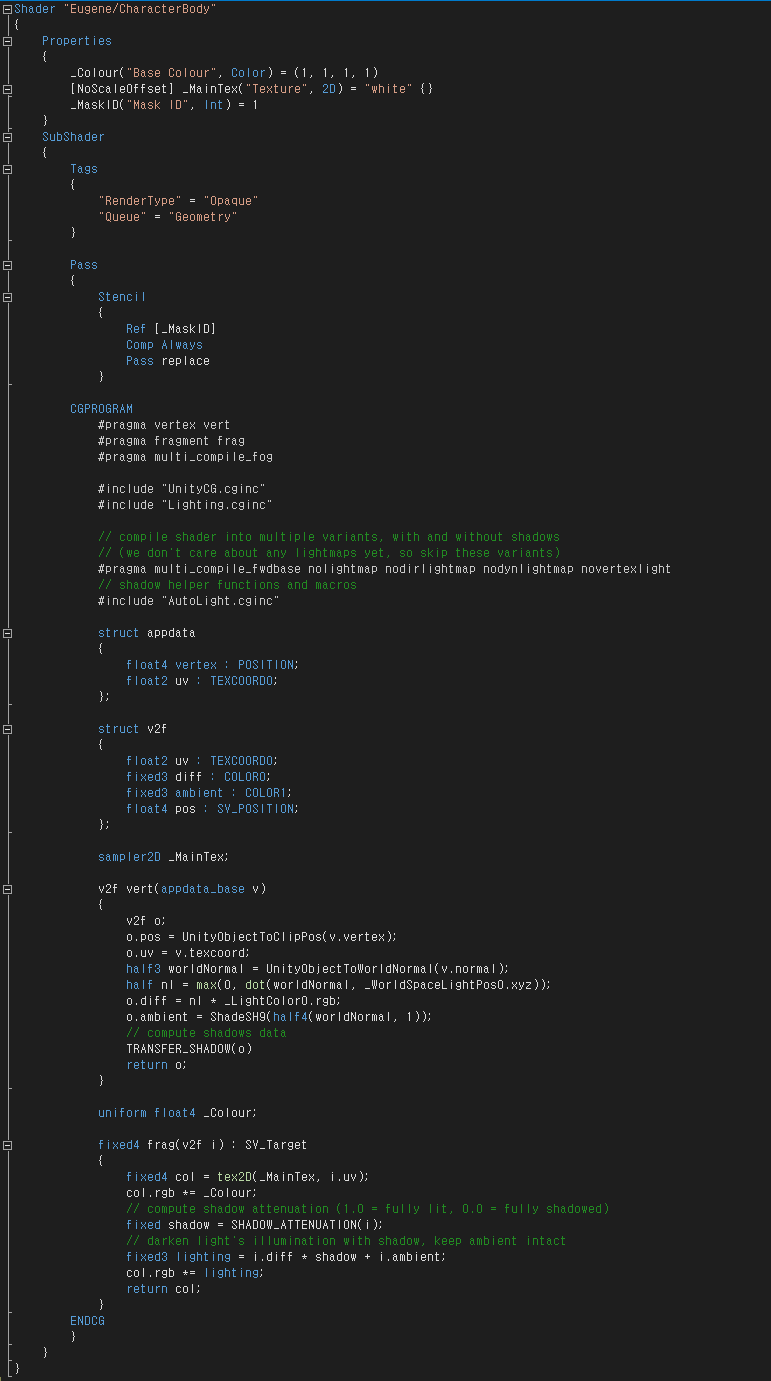The width and height of the screenshot is (771, 1381).
Task: Click the #pragma multi_compile_fog line
Action: pos(185,457)
